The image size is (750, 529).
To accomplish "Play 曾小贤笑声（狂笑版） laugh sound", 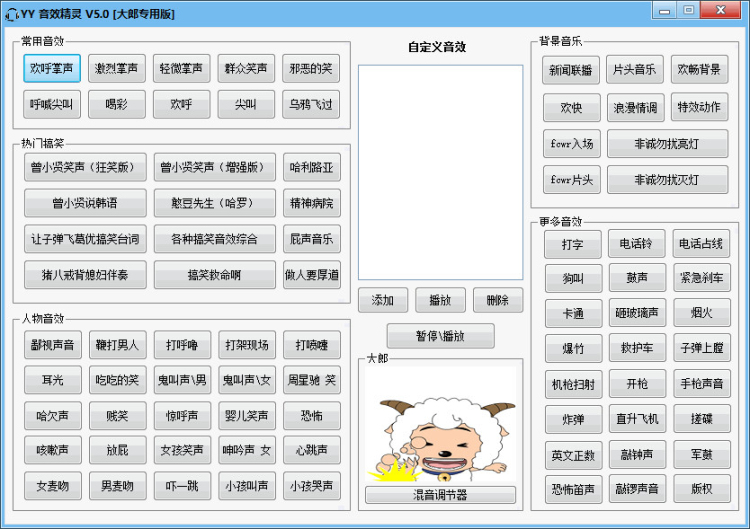I will pos(85,168).
